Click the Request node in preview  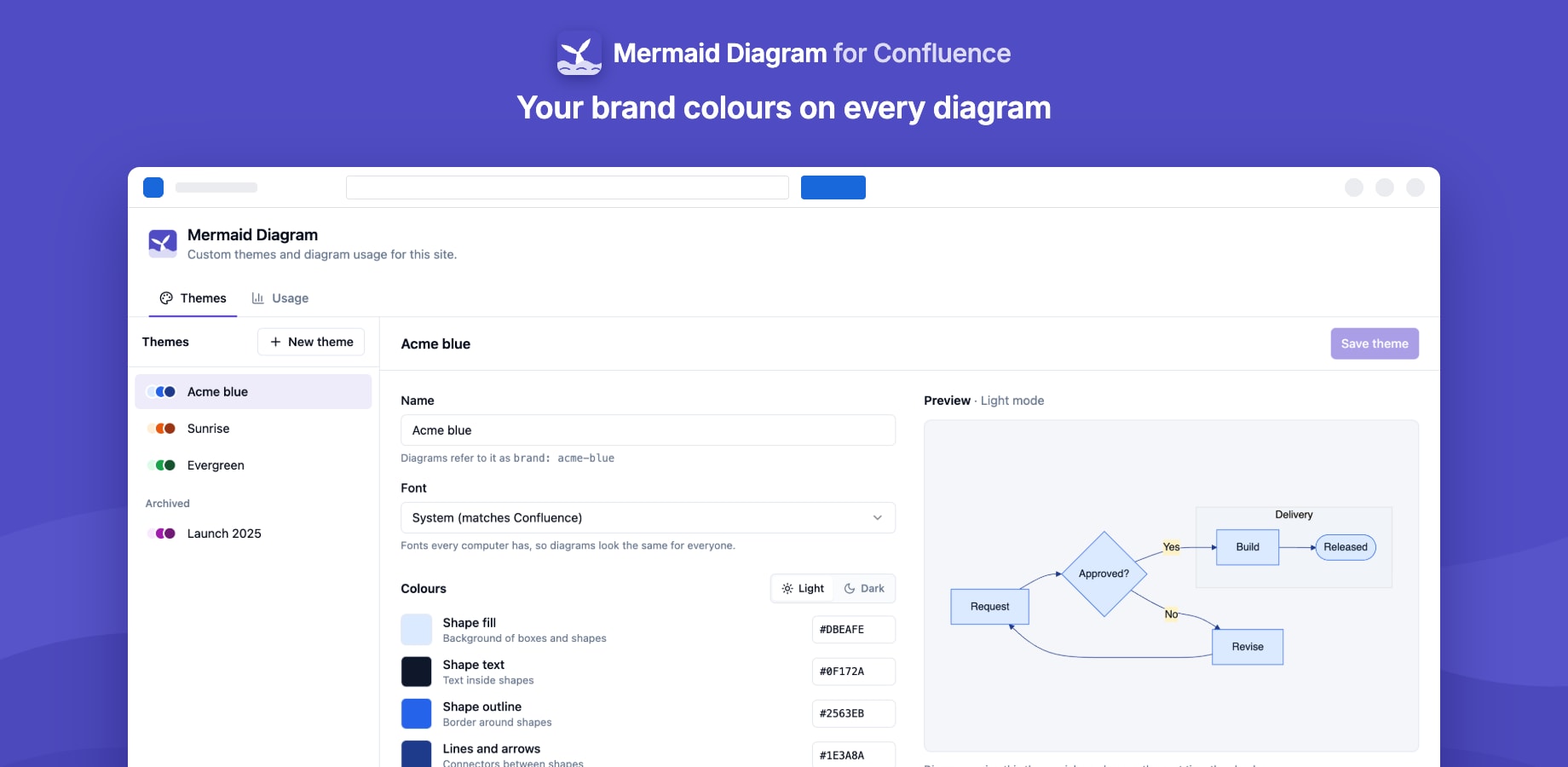[989, 607]
